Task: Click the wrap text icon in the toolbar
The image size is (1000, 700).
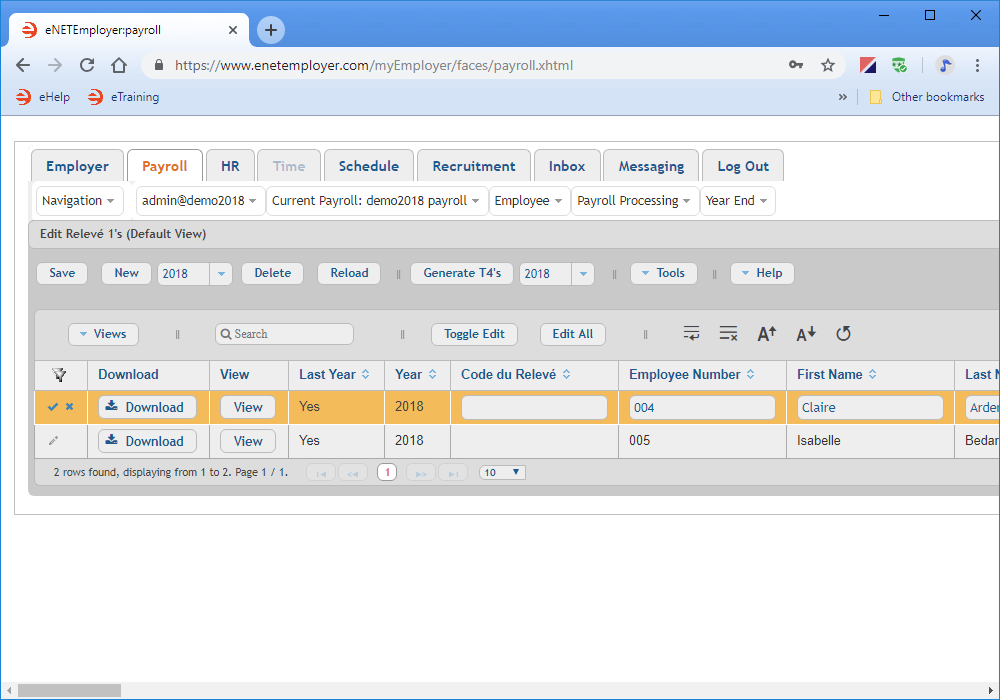Action: (x=691, y=334)
